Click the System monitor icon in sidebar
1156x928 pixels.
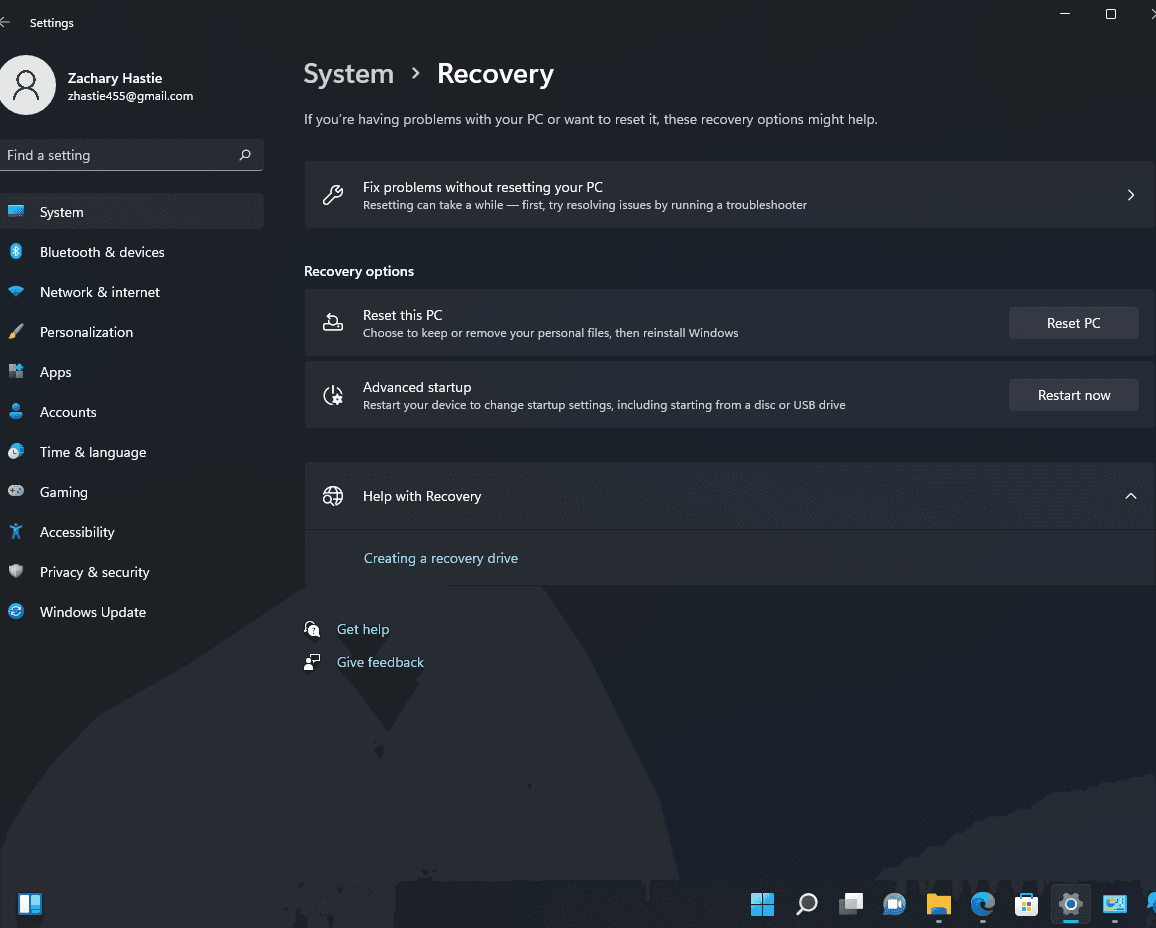click(15, 212)
